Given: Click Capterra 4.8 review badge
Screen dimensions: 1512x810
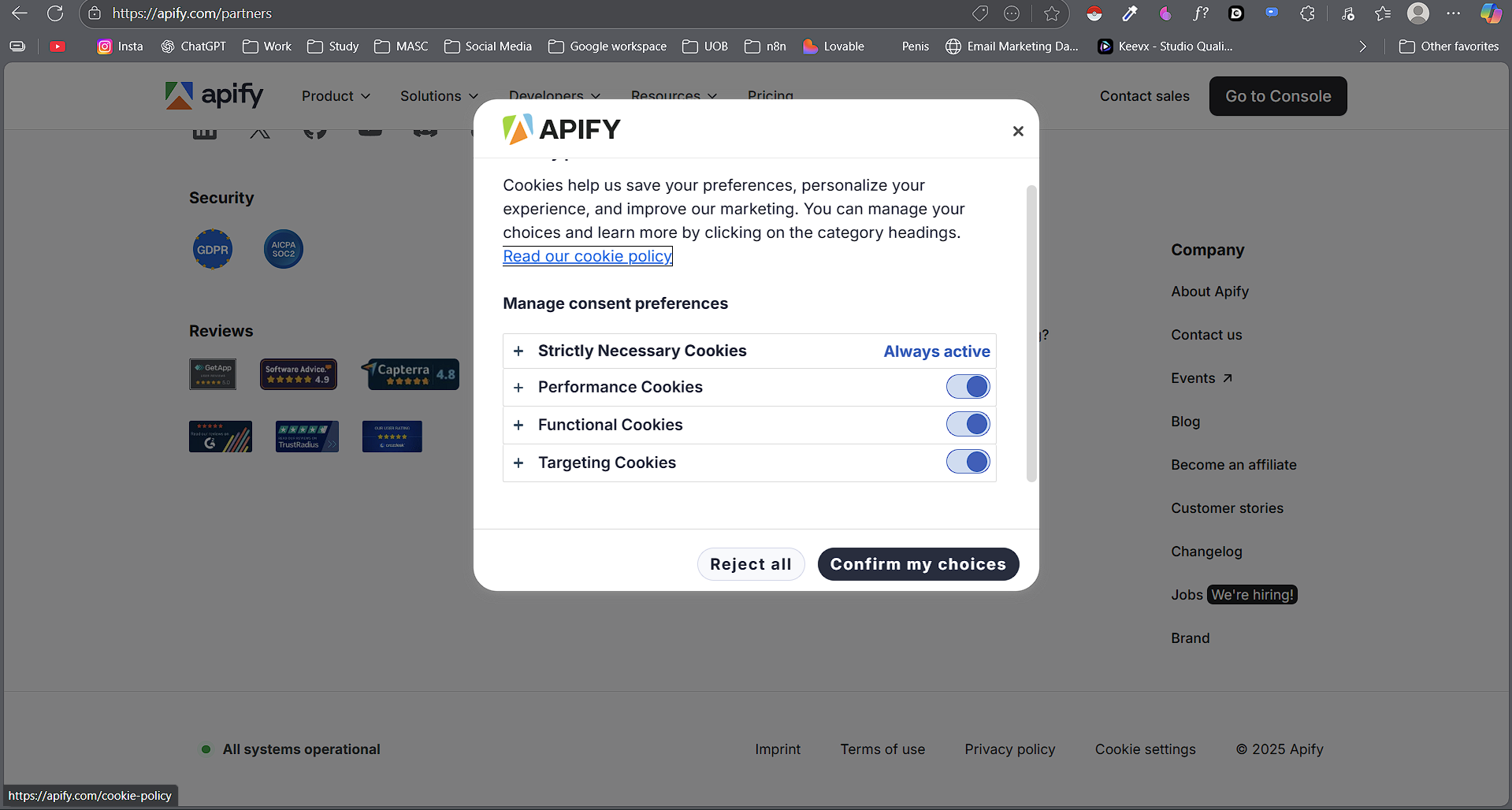Looking at the screenshot, I should 410,374.
